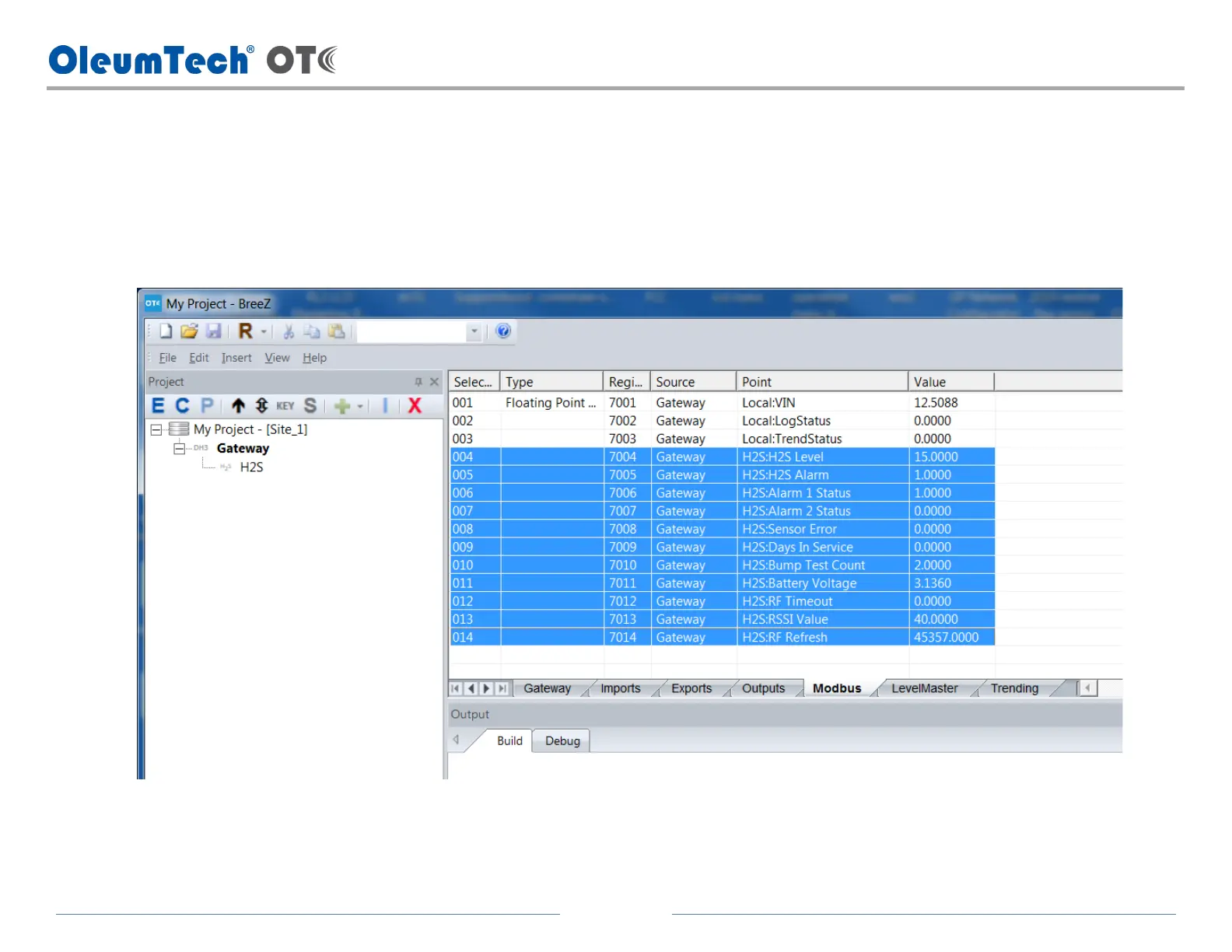1232x952 pixels.
Task: Open a project using the folder icon
Action: [189, 331]
